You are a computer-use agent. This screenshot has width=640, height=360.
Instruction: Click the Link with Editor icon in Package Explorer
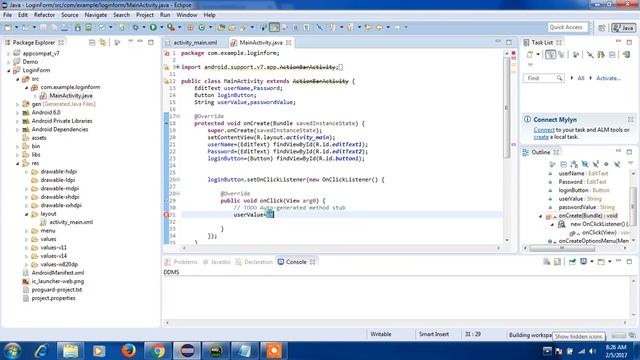click(x=102, y=42)
